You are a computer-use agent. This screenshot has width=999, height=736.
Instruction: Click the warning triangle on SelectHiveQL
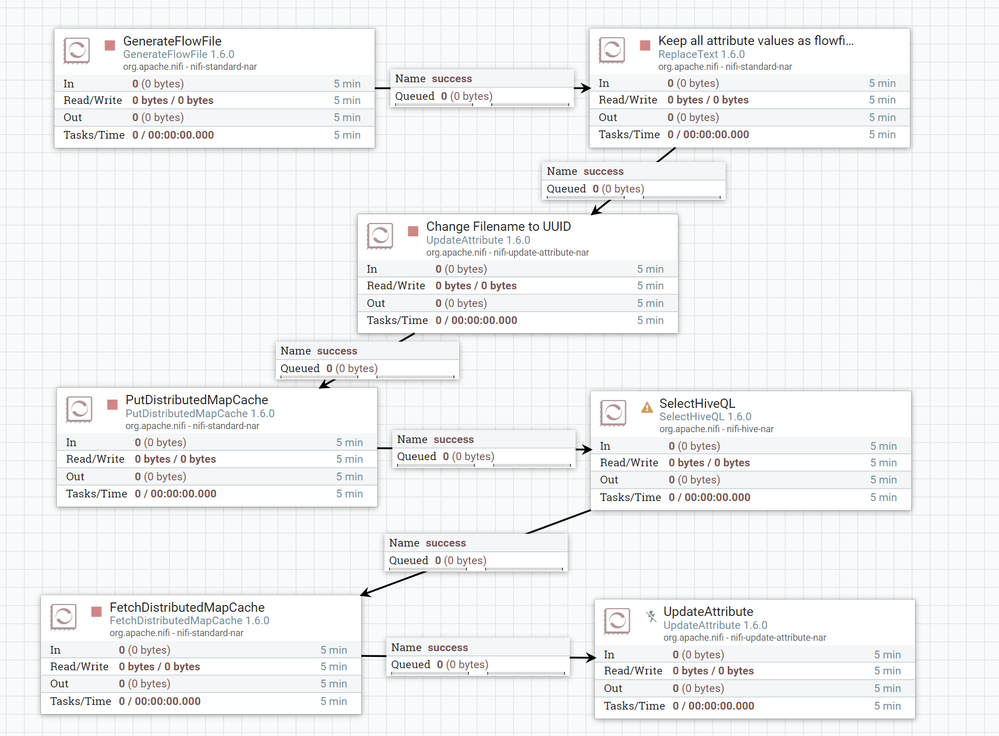point(647,407)
